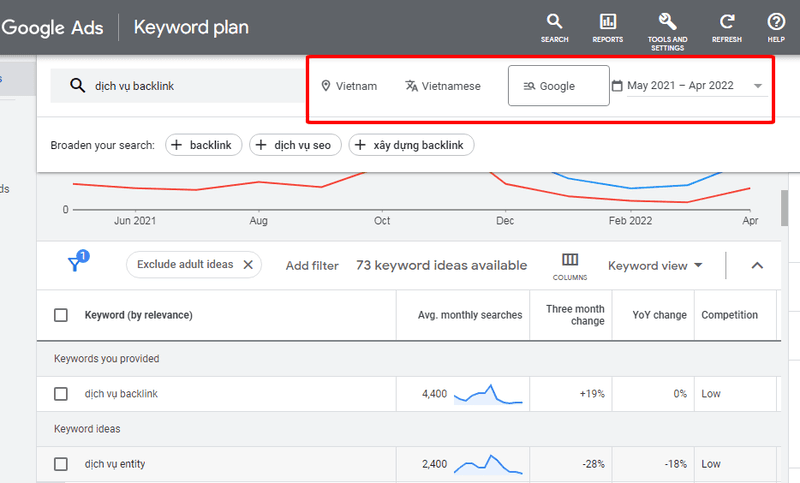The image size is (800, 483).
Task: Click the Vietnam location pin icon
Action: (326, 86)
